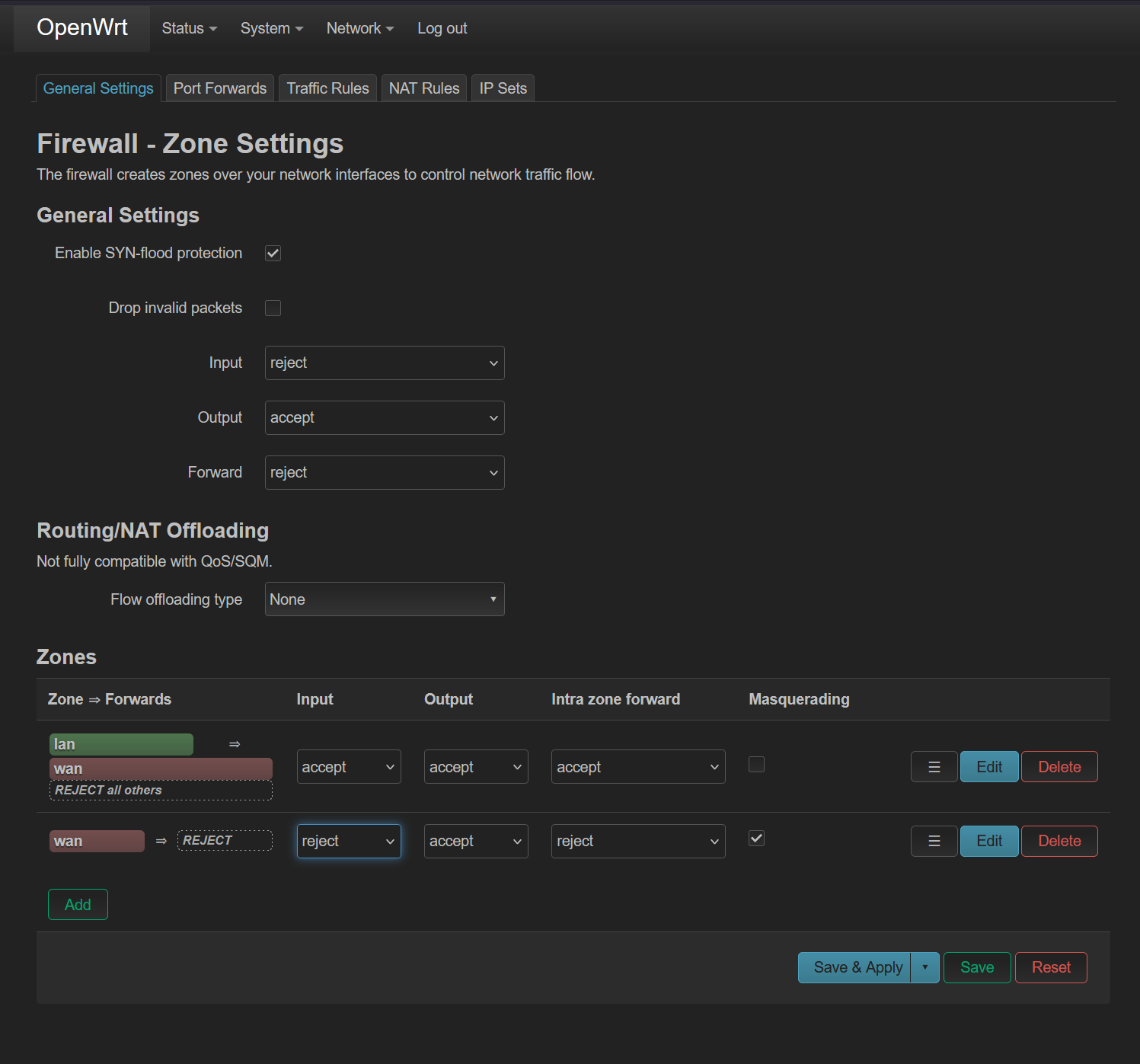Disable Masquerading for wan zone
This screenshot has width=1140, height=1064.
pyautogui.click(x=756, y=838)
